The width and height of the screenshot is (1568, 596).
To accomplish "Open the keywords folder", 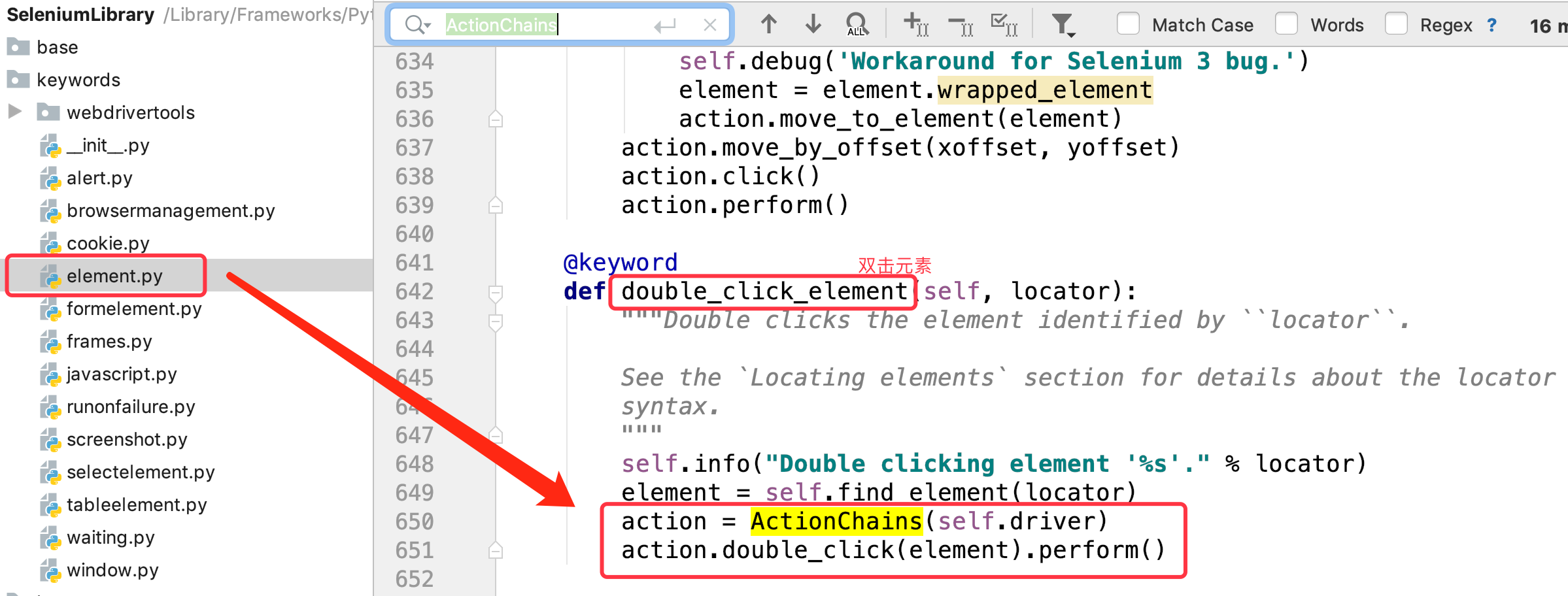I will [78, 80].
